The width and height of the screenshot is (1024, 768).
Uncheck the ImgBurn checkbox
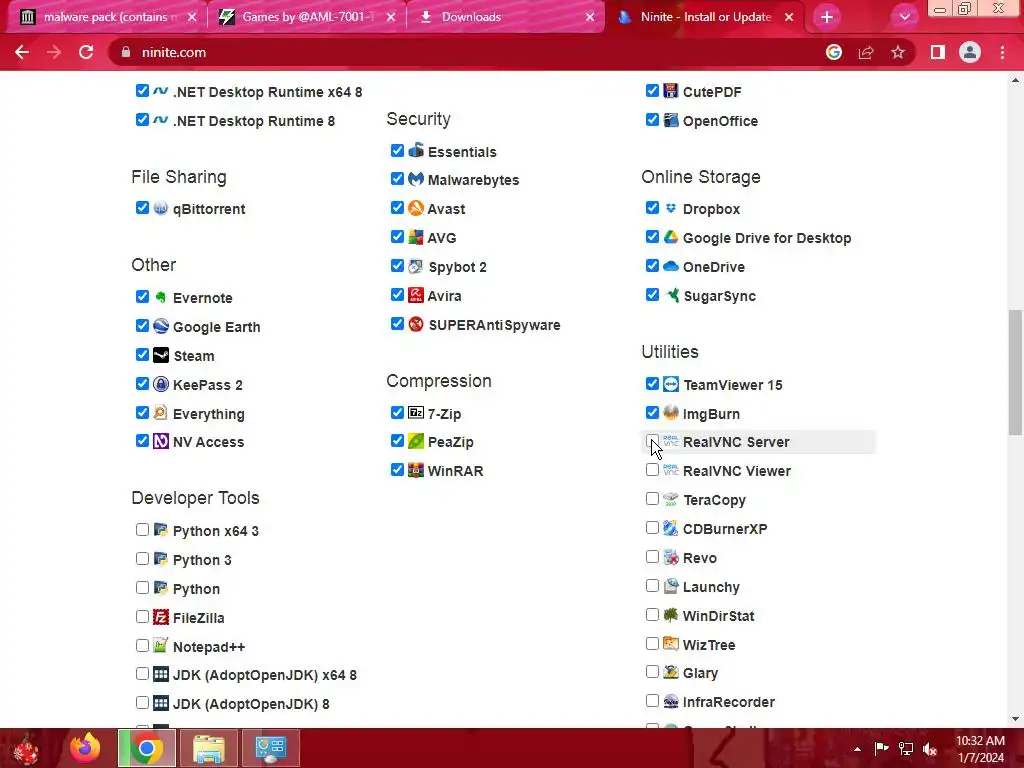pyautogui.click(x=652, y=413)
